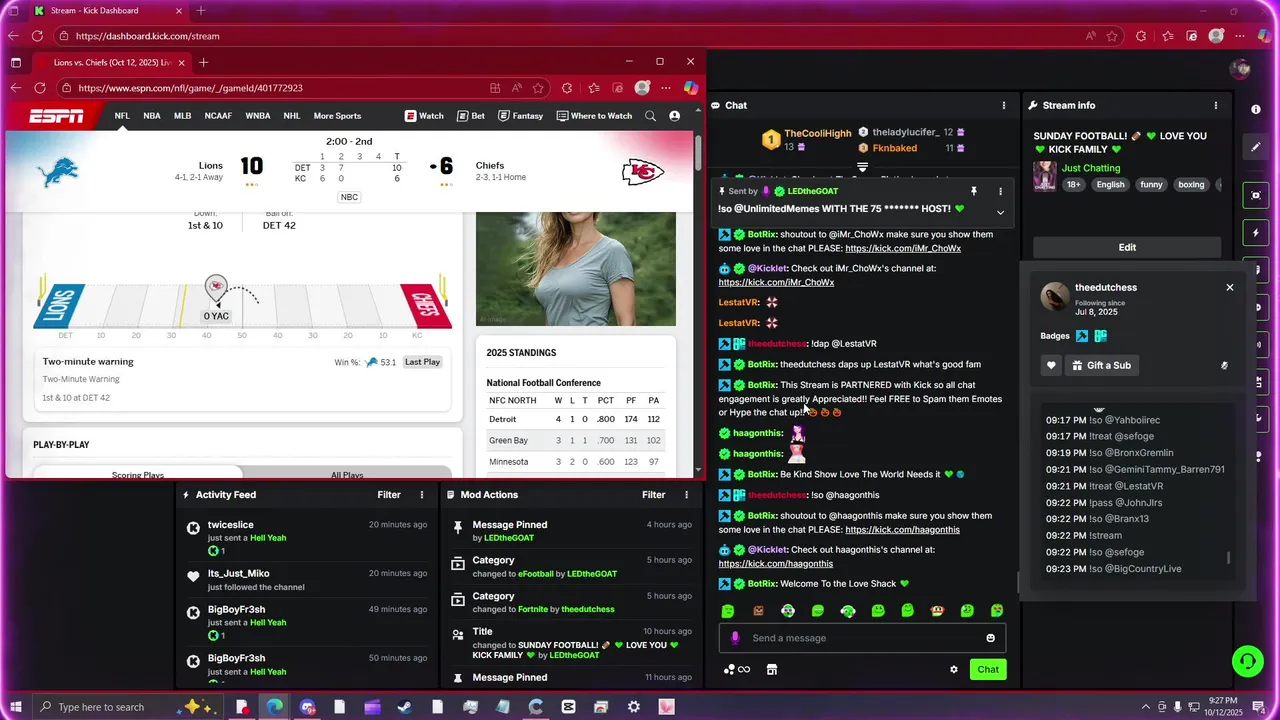The height and width of the screenshot is (720, 1280).
Task: Click the Edit stream info button
Action: pos(1127,247)
